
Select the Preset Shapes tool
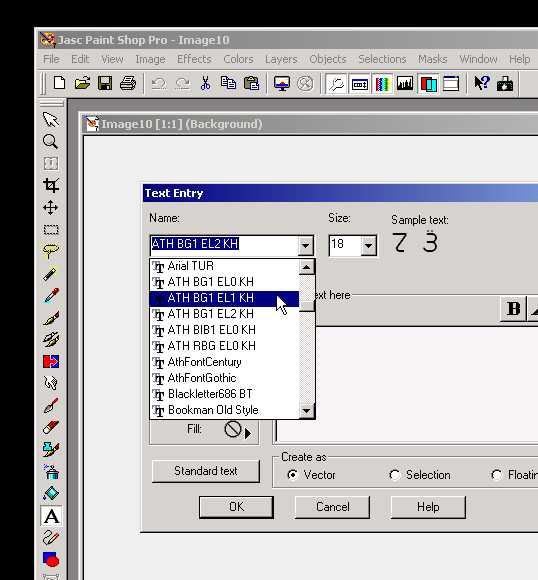51,560
